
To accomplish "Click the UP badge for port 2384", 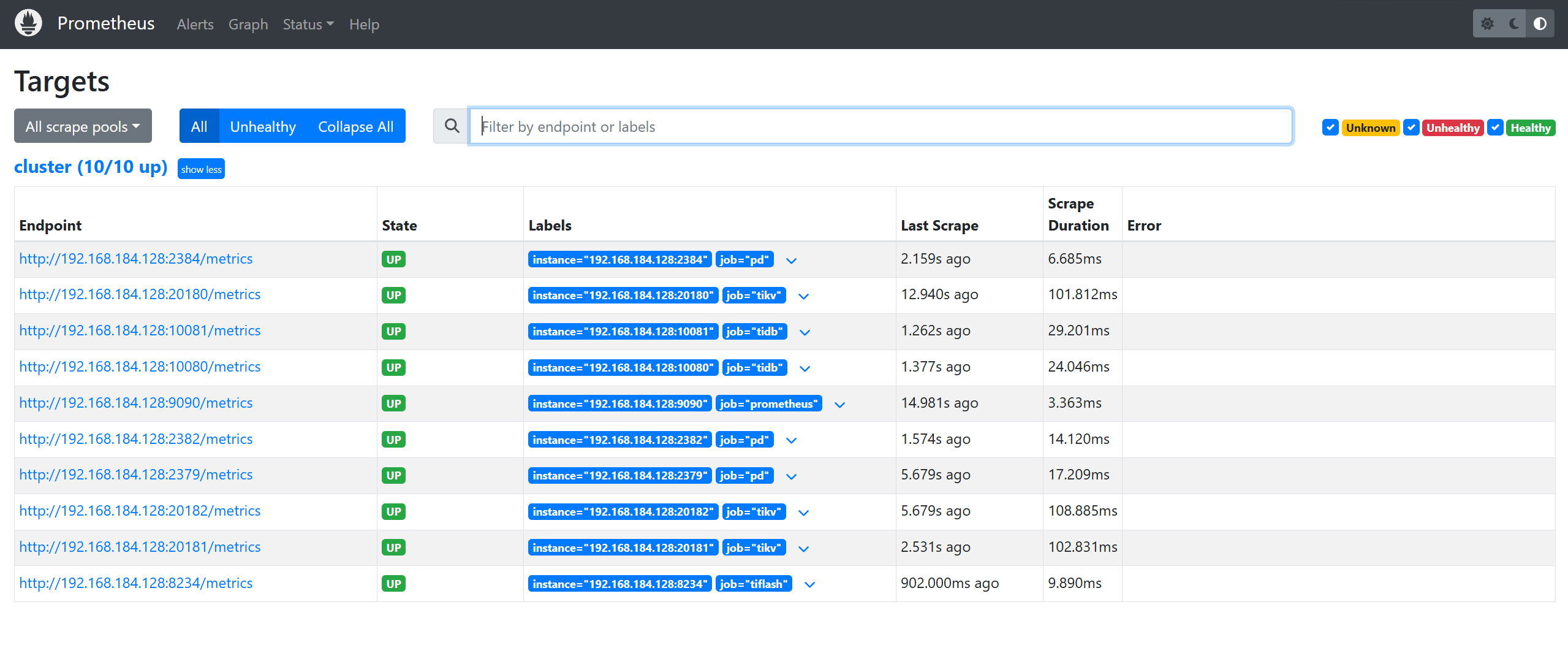I will [x=393, y=259].
